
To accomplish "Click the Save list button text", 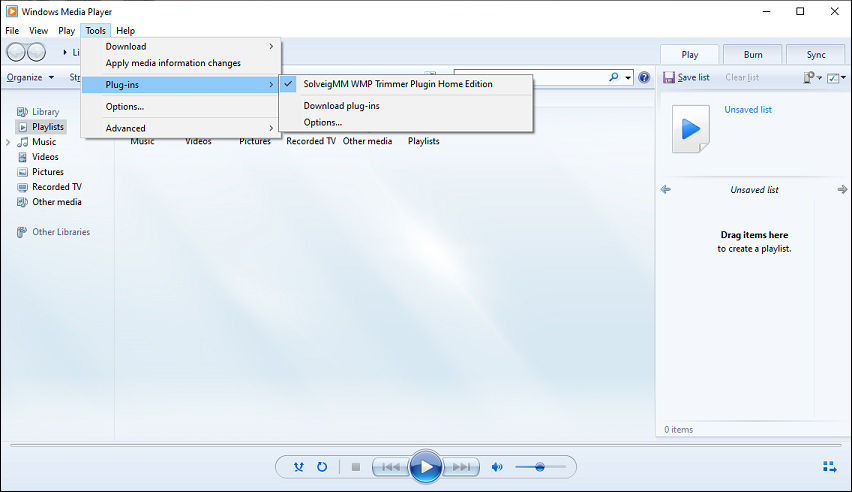I will [x=693, y=77].
